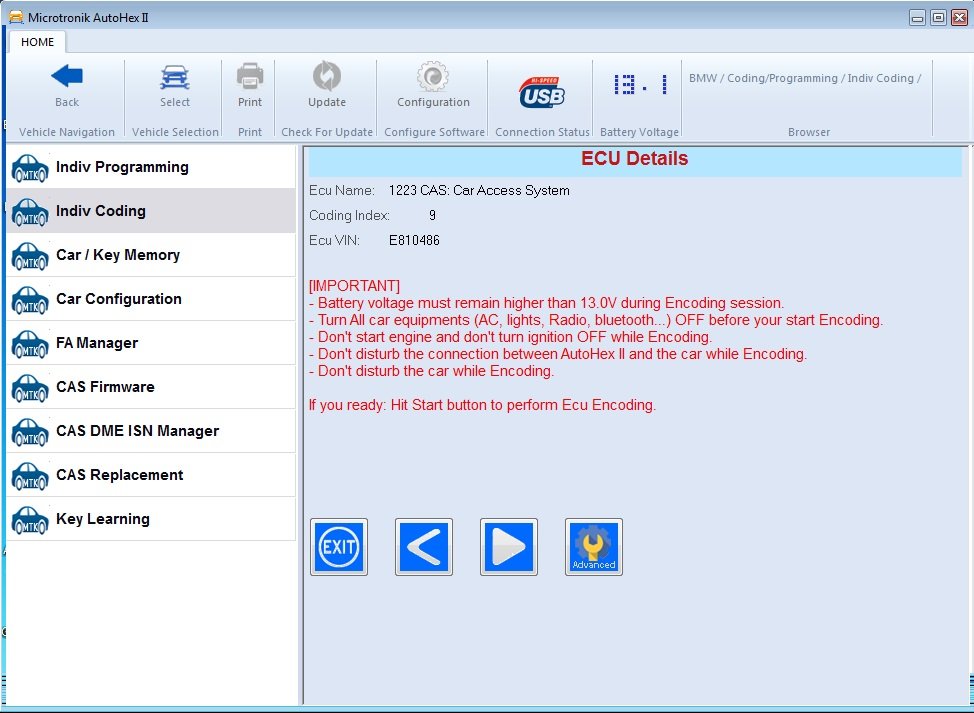Click the Check For Update group label
974x713 pixels.
327,132
